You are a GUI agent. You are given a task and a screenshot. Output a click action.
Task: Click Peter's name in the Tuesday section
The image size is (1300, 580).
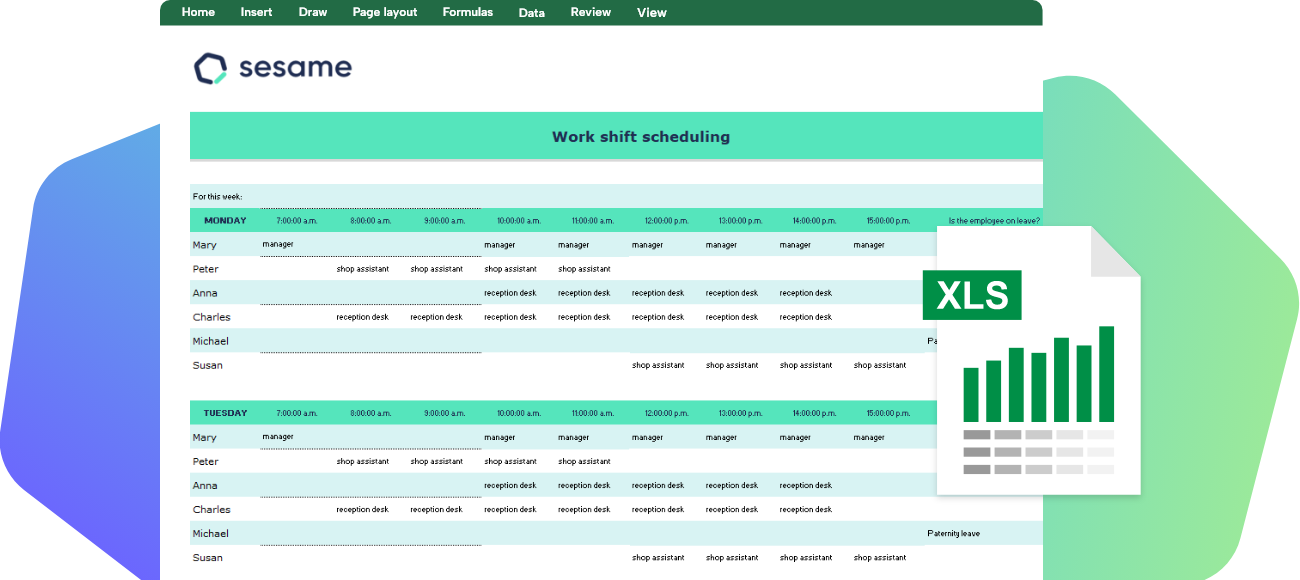205,462
